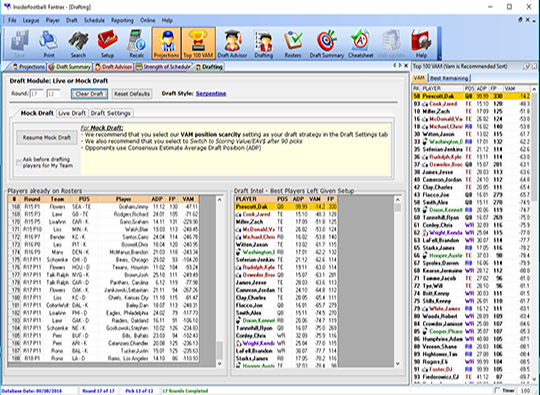Open the Drafting toolbar icon
This screenshot has height=395, width=540.
click(264, 43)
